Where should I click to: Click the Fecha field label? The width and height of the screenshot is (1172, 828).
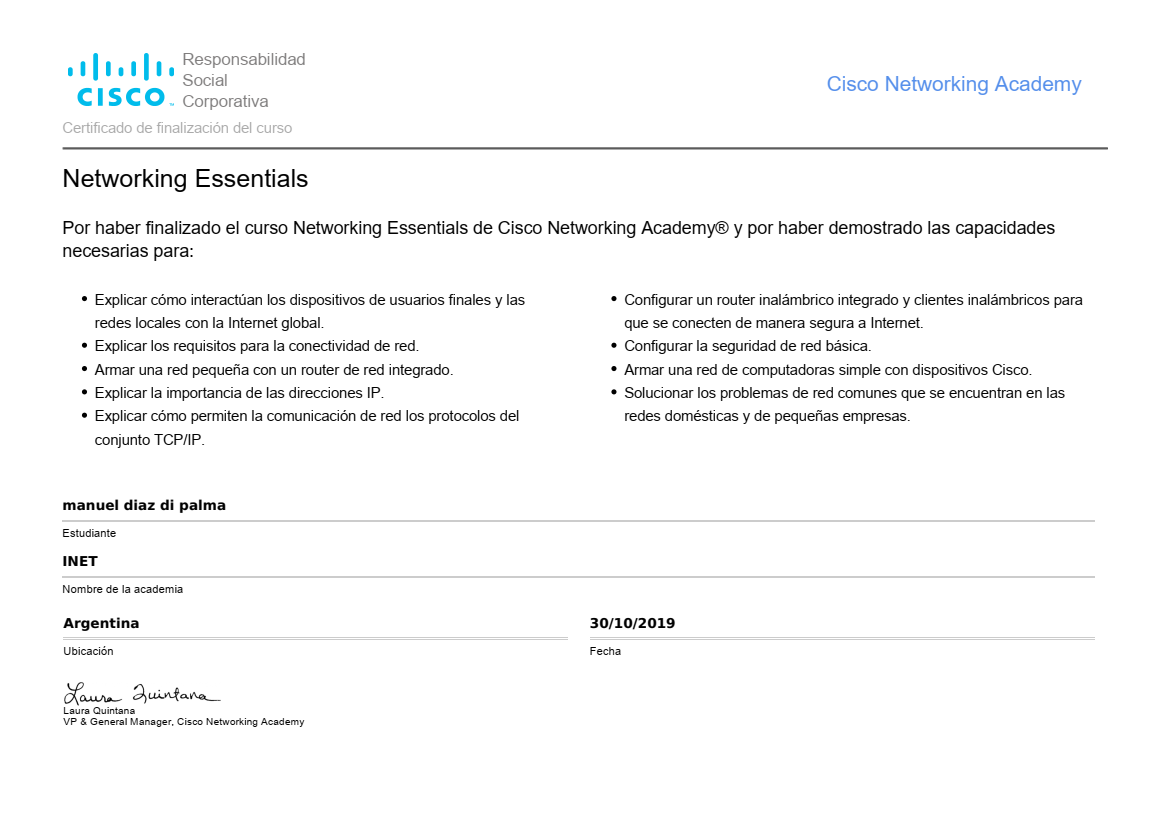[605, 651]
